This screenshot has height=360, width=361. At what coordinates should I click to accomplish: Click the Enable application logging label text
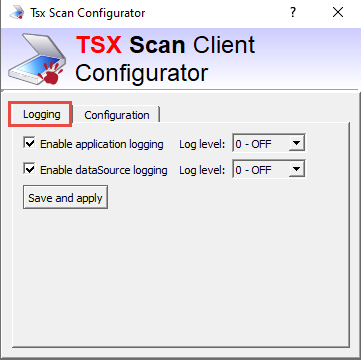pos(102,144)
